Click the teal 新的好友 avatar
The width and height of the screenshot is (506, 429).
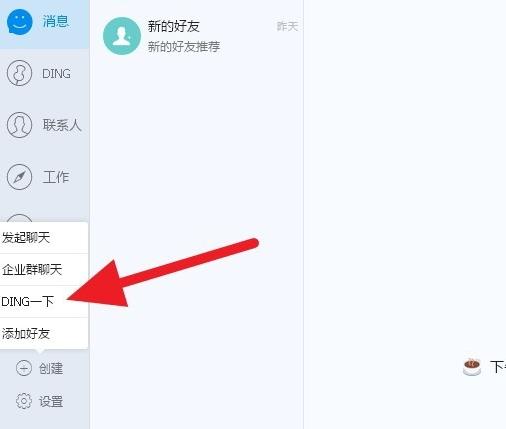click(x=122, y=36)
